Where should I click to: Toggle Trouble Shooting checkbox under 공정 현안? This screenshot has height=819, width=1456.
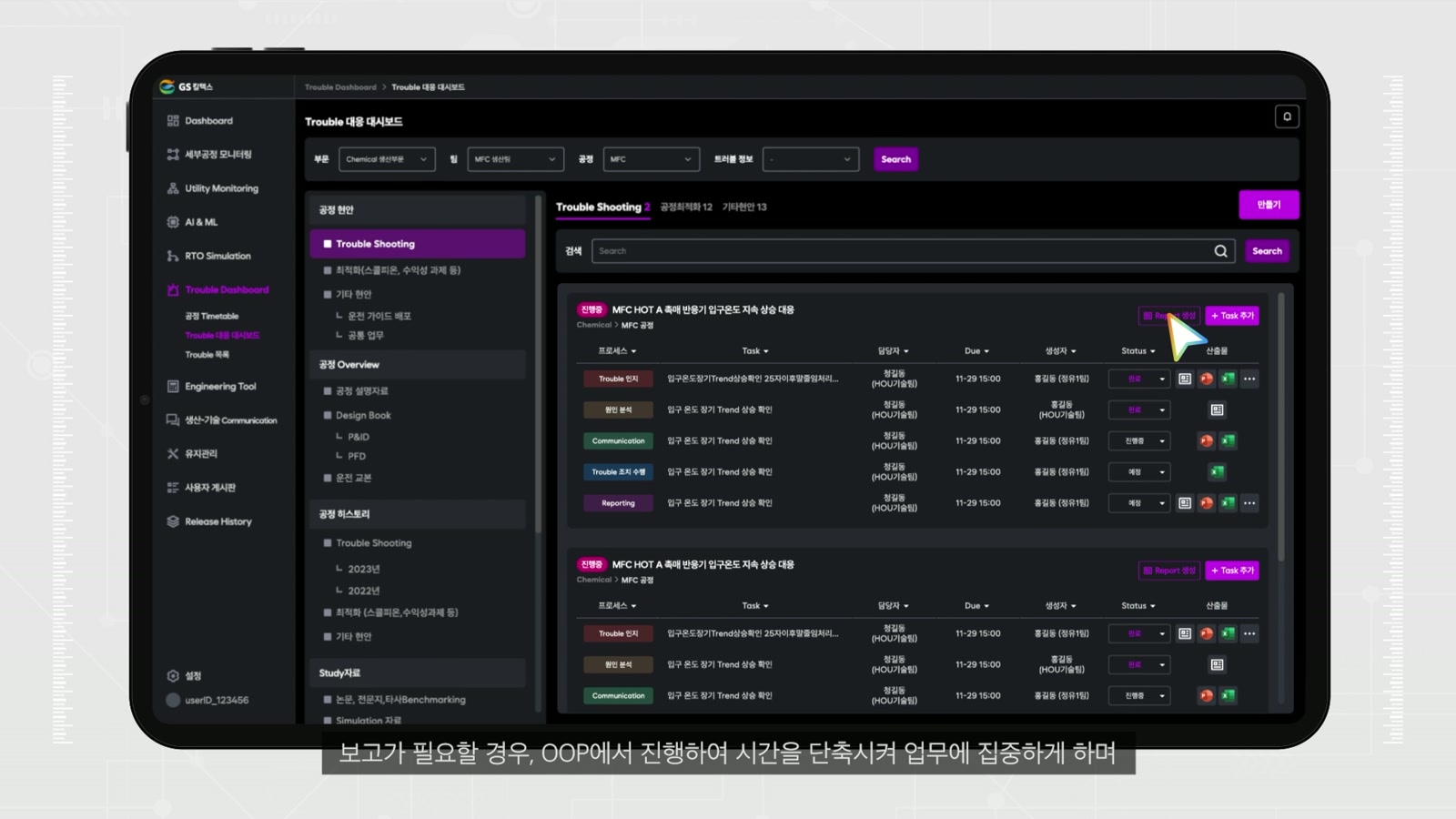tap(328, 244)
